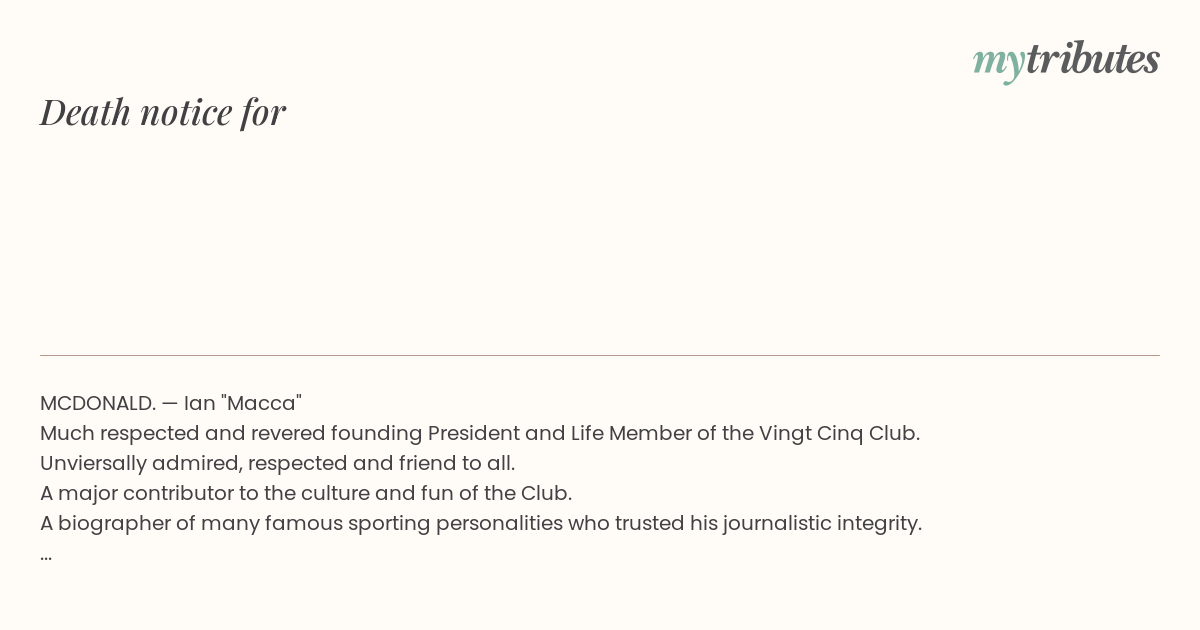Click the green "my" in the logo
This screenshot has height=630, width=1200.
pyautogui.click(x=998, y=63)
